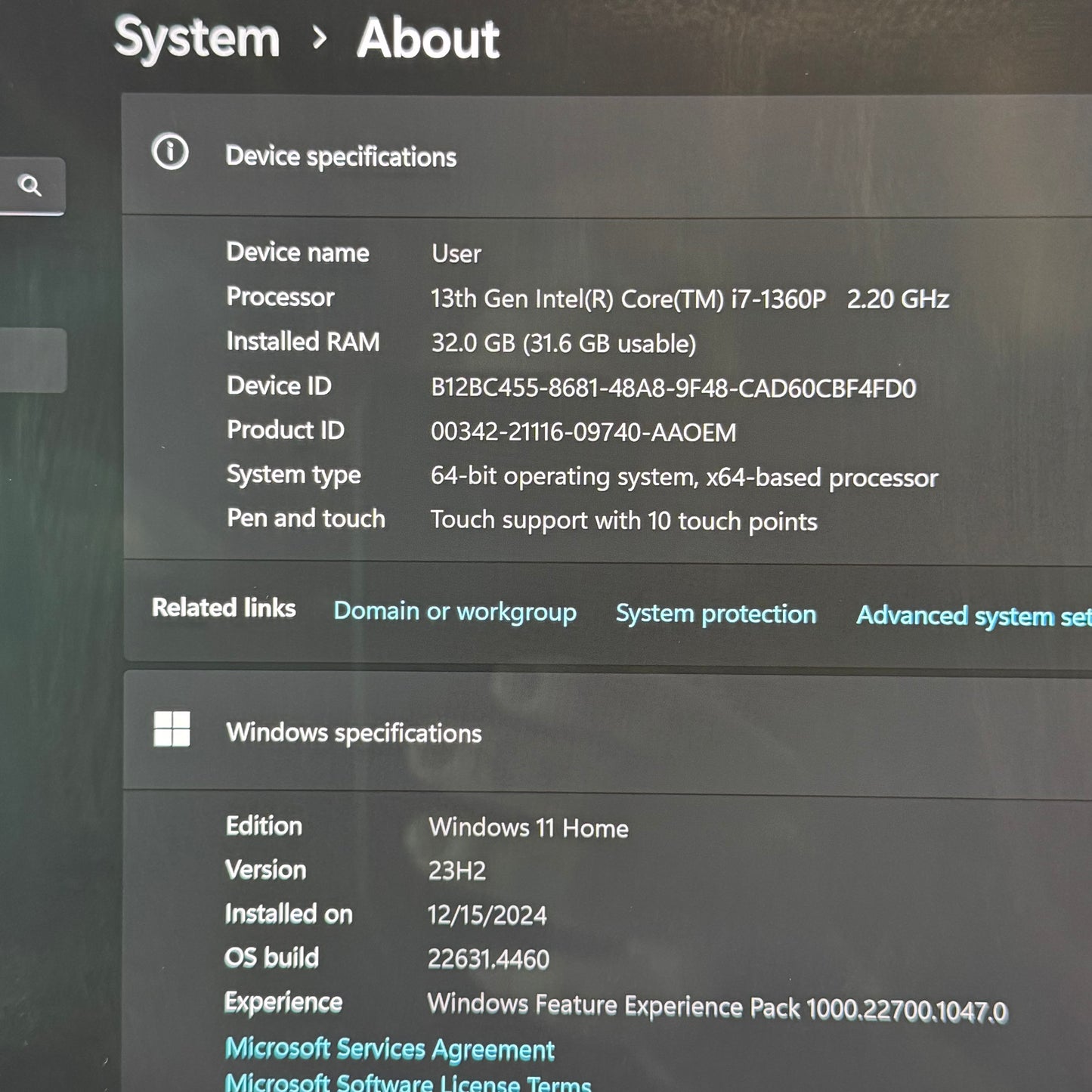Select Windows Feature Experience Pack value
Viewport: 1092px width, 1092px height.
pos(717,1007)
